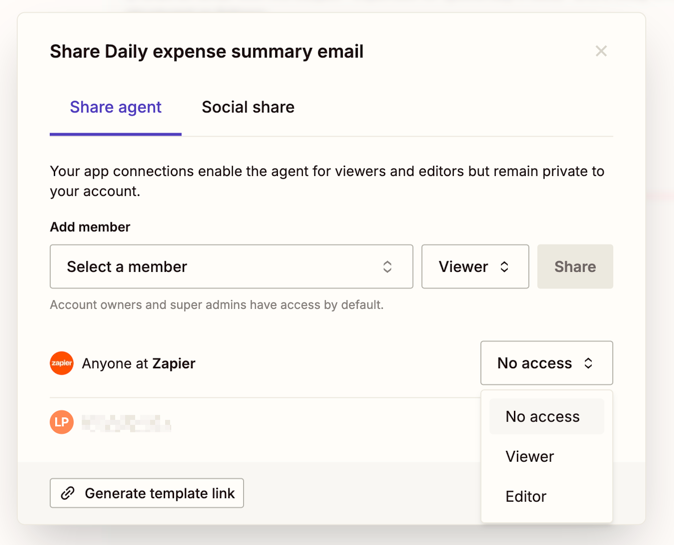Screen dimensions: 674x545
Task: Click the chevron arrows in the member selector
Action: [388, 267]
